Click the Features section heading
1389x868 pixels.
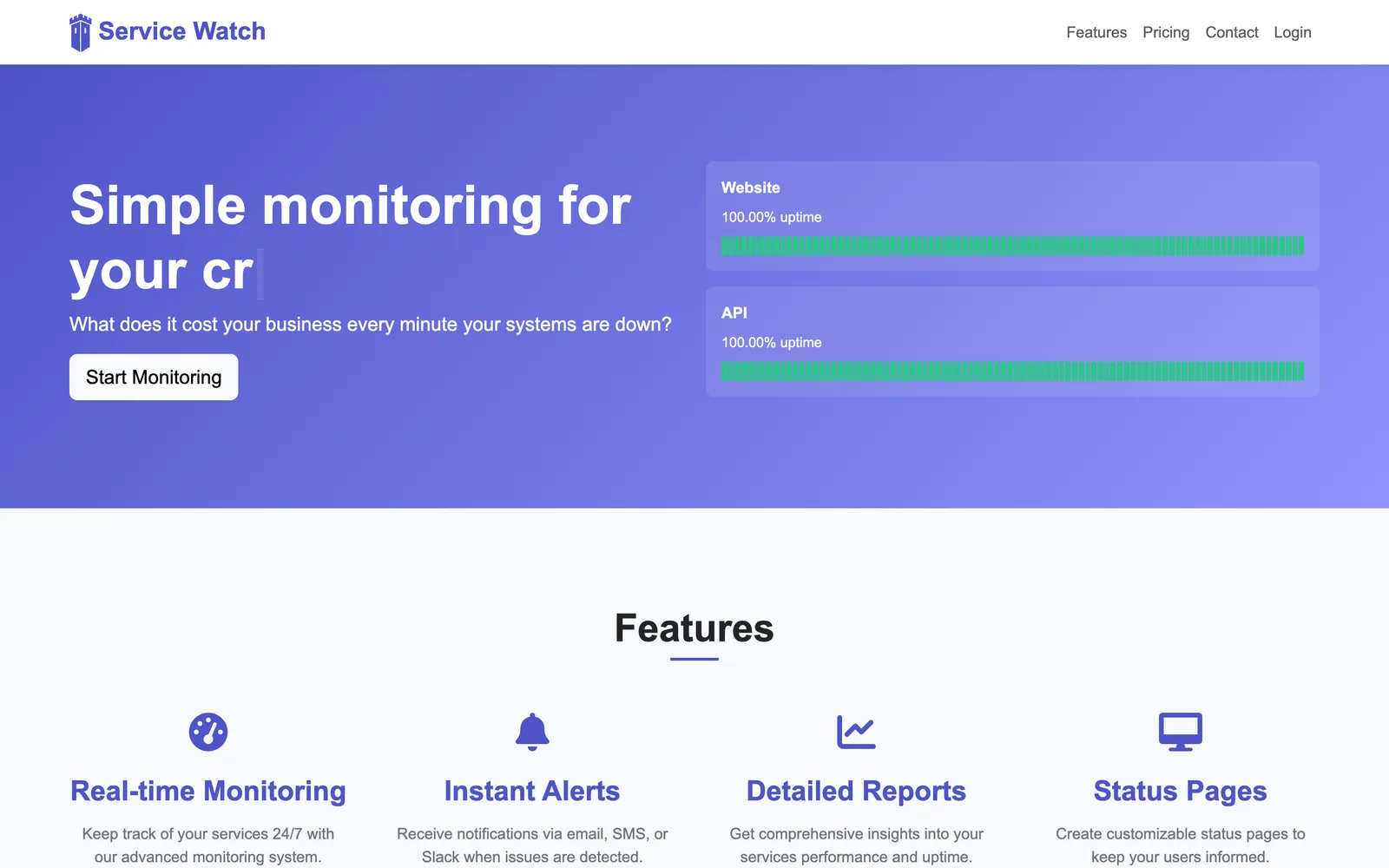[x=694, y=628]
